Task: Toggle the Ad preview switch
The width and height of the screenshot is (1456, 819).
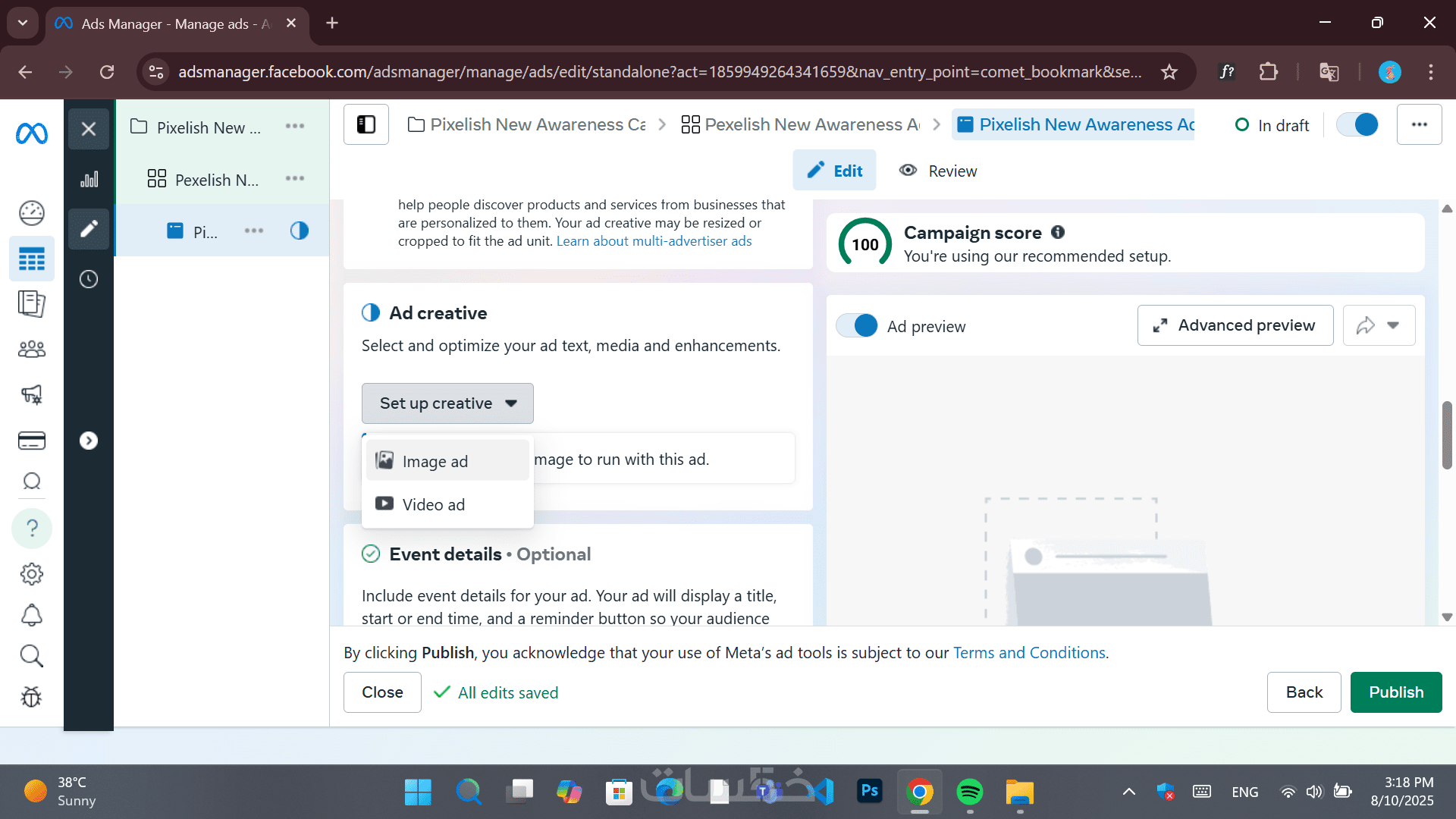Action: (857, 326)
